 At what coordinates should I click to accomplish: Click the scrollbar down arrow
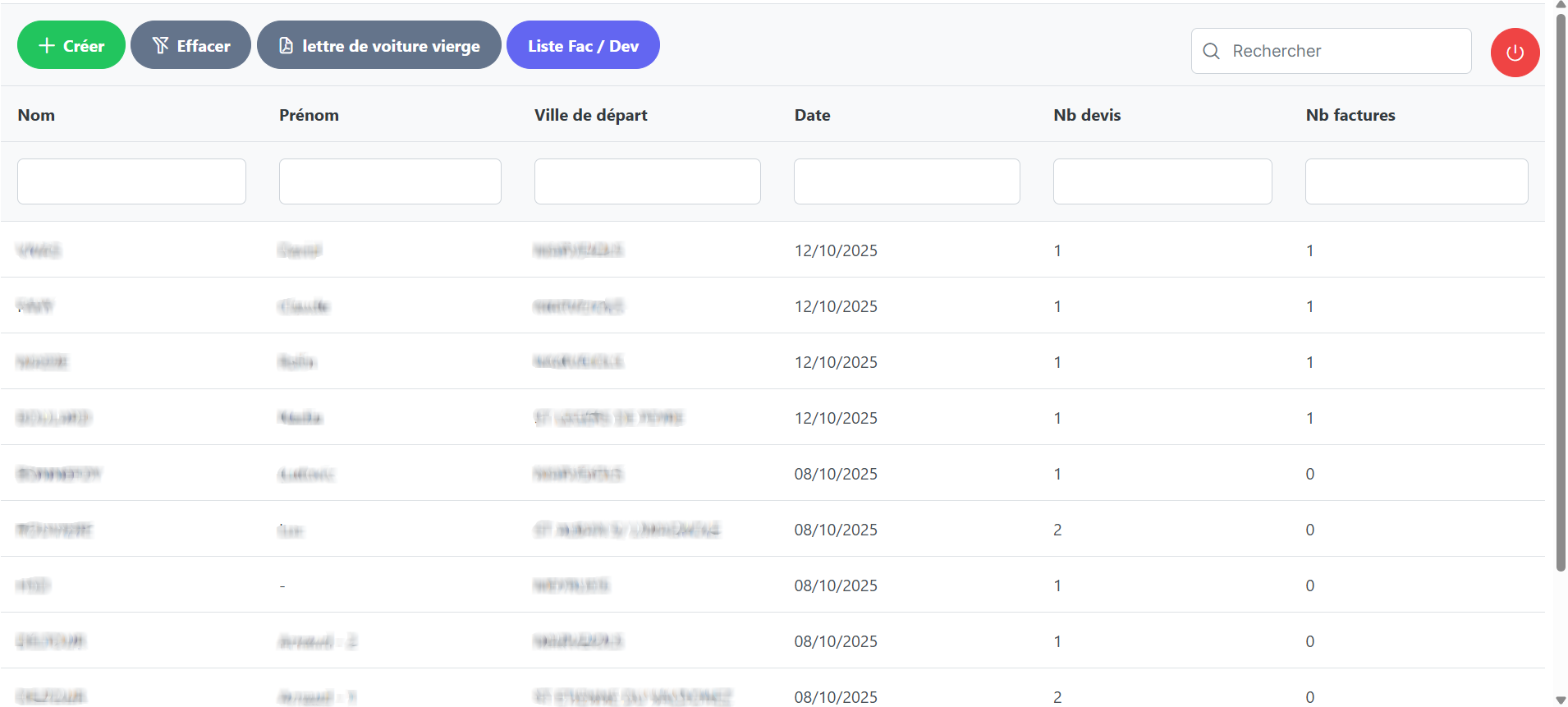(1561, 700)
